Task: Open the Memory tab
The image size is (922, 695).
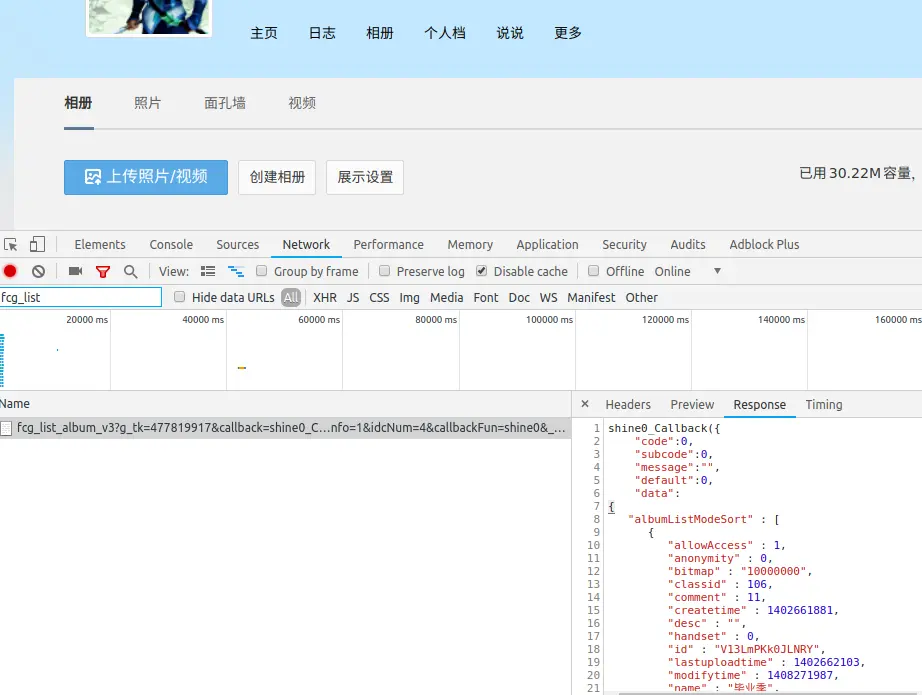Action: pos(470,245)
